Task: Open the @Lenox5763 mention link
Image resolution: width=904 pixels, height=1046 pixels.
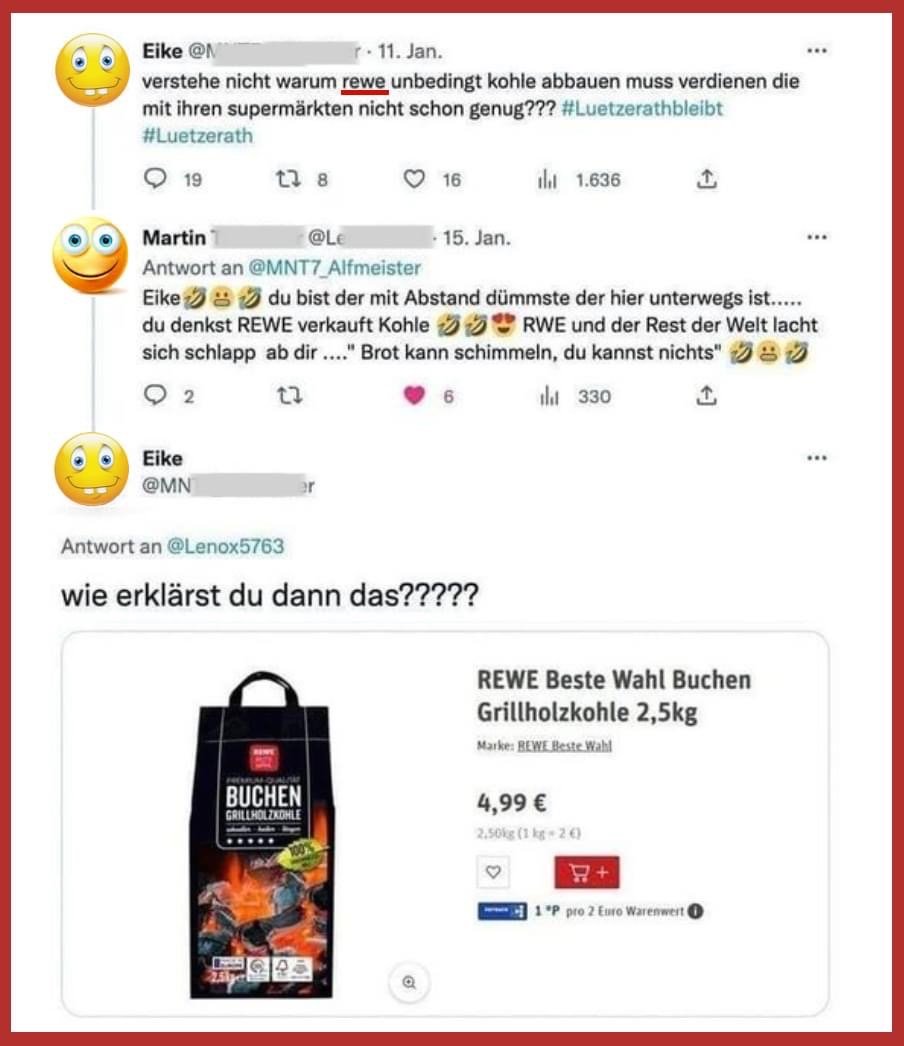Action: [x=225, y=546]
